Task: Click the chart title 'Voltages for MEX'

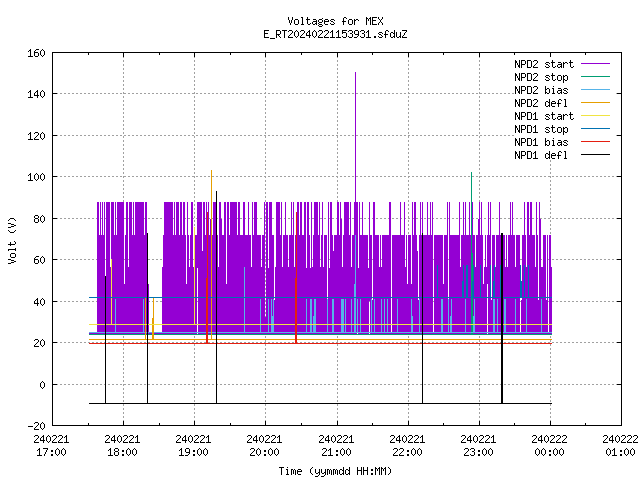Action: click(x=335, y=21)
